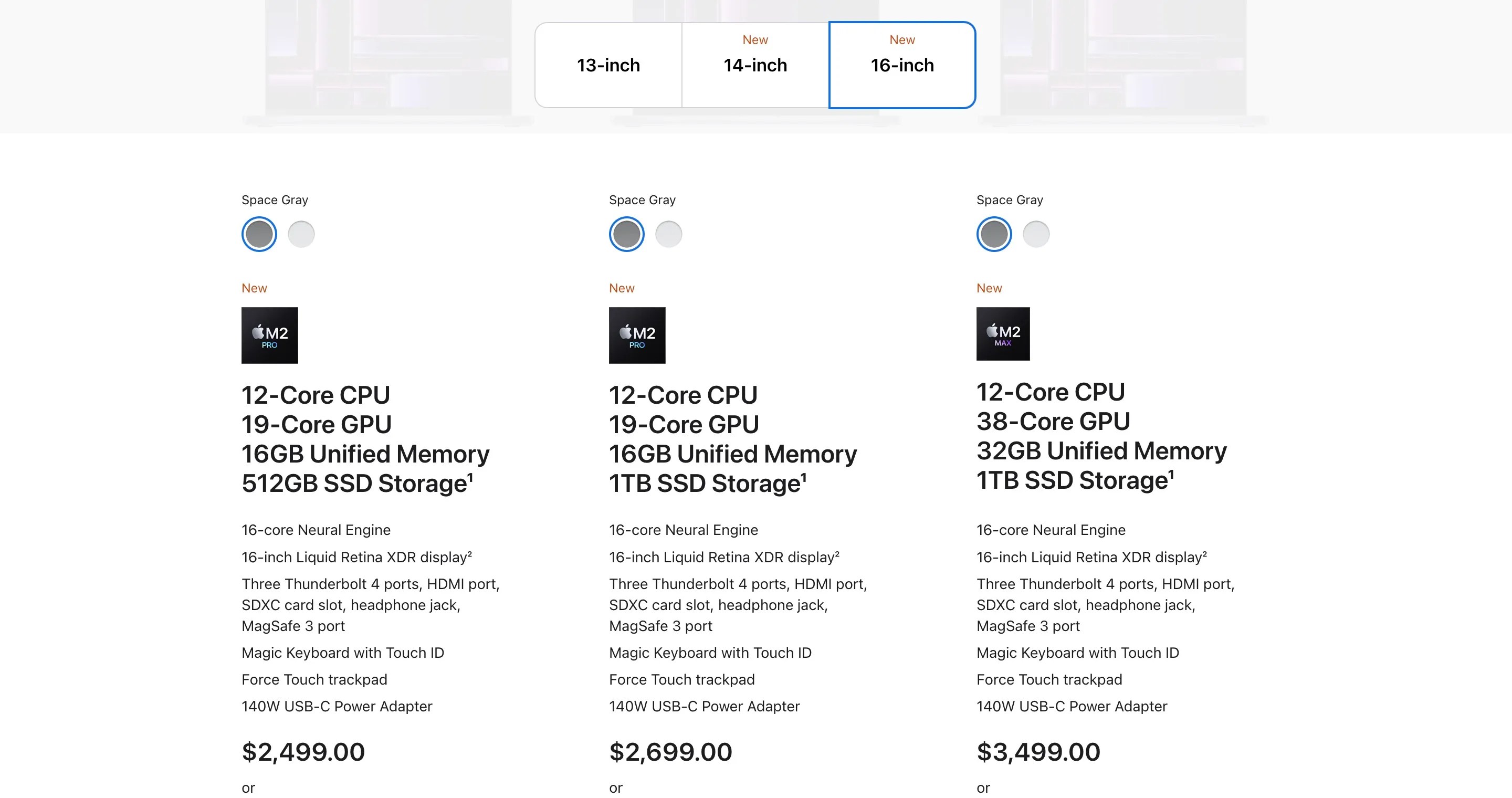Click M2 Pro chip icon on 512GB model
The image size is (1512, 798).
pos(269,335)
